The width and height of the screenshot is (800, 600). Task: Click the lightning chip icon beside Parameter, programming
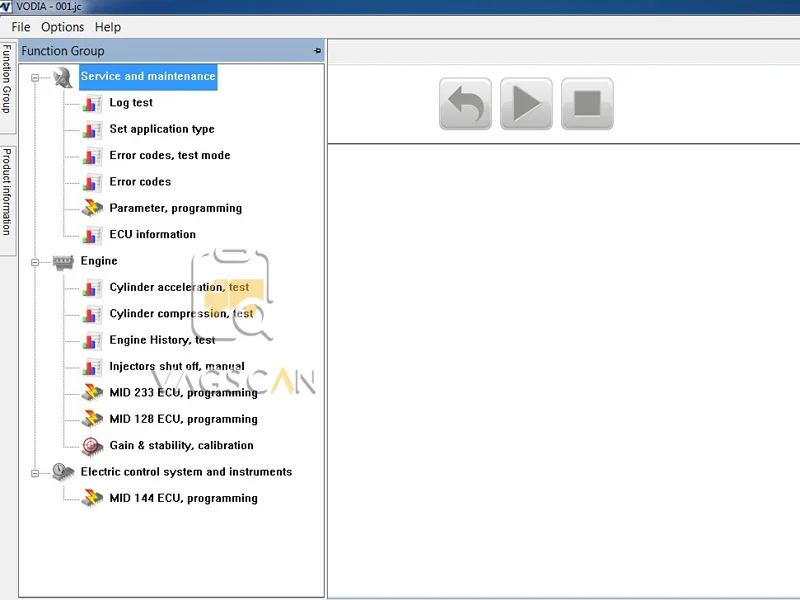92,208
